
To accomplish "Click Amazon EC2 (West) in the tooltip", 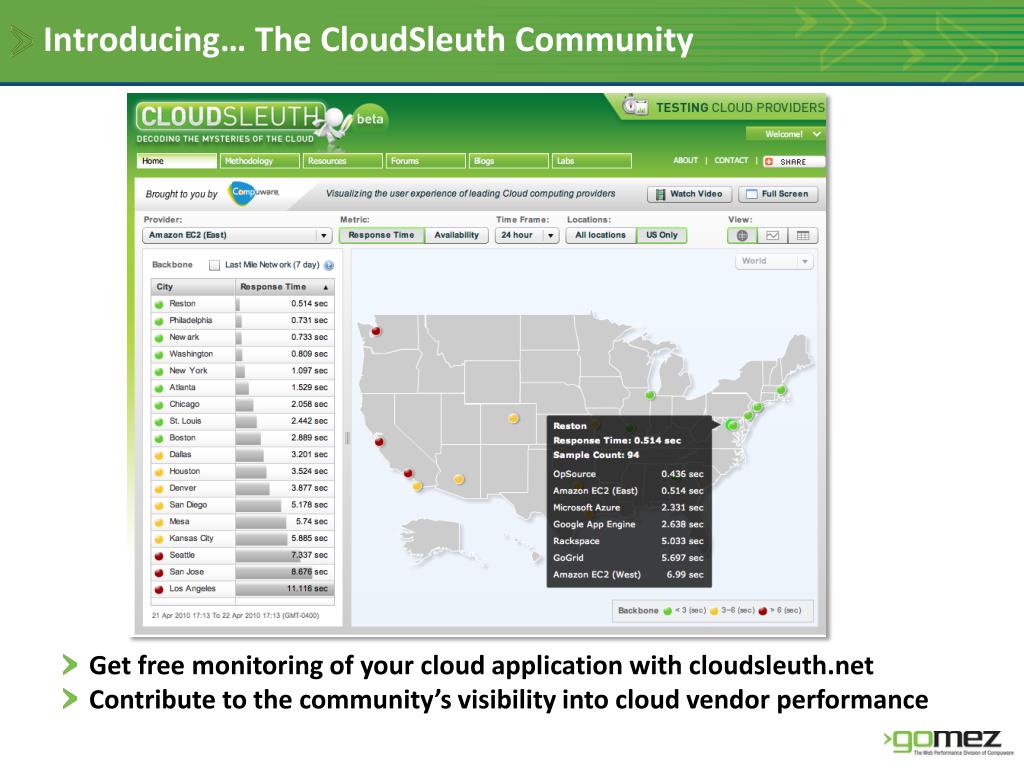I will click(597, 575).
